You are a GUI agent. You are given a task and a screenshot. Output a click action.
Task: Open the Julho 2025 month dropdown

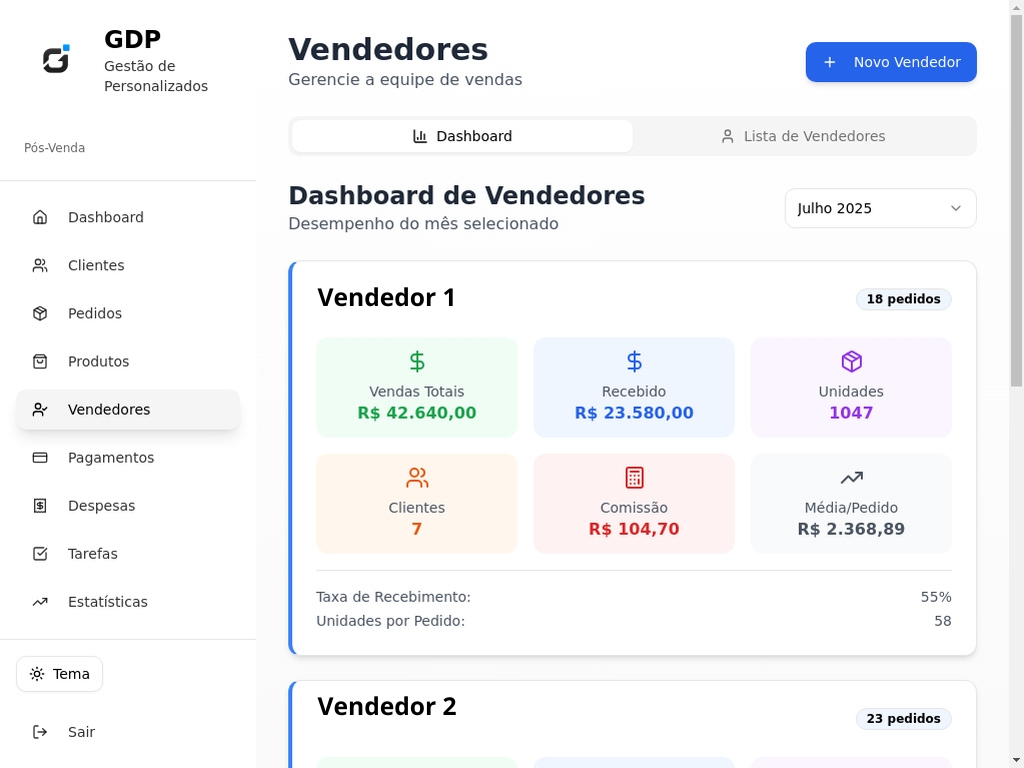click(x=880, y=208)
